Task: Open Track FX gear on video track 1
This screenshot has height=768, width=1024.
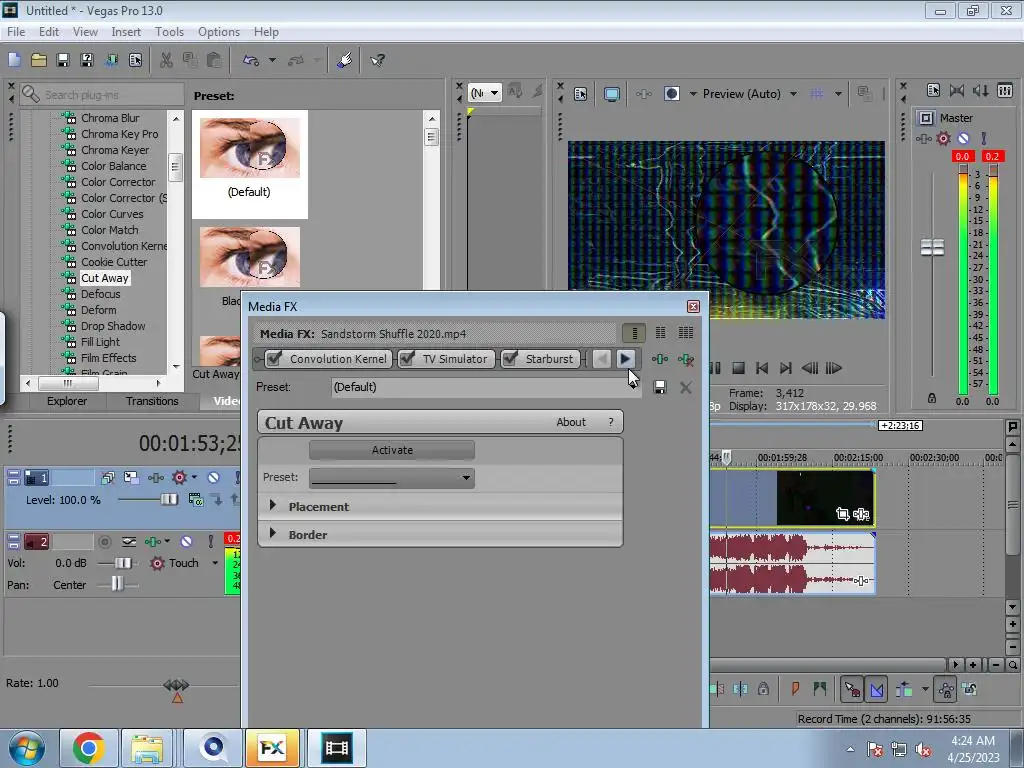Action: [179, 478]
